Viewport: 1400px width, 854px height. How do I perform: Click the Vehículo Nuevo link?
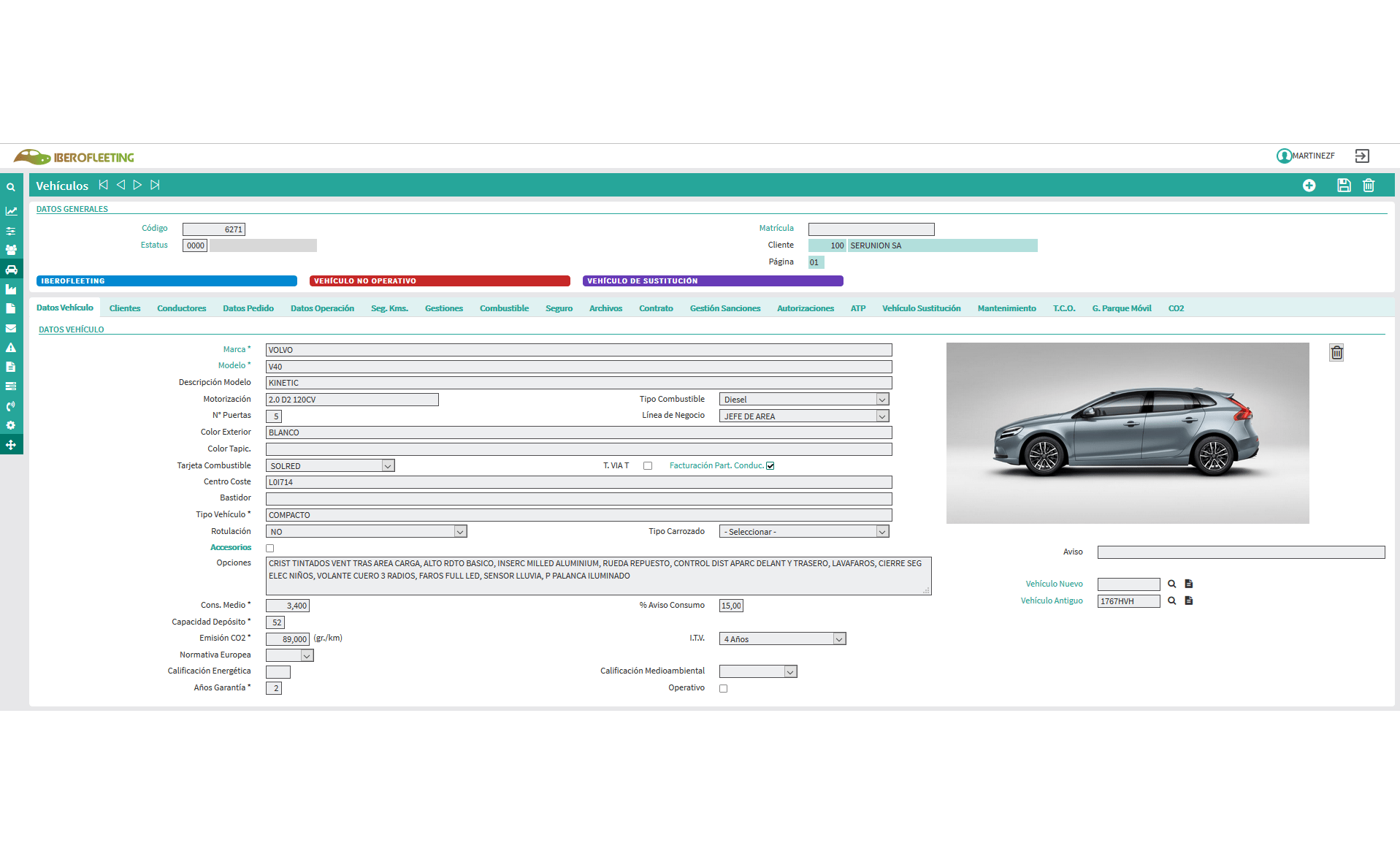tap(1054, 584)
